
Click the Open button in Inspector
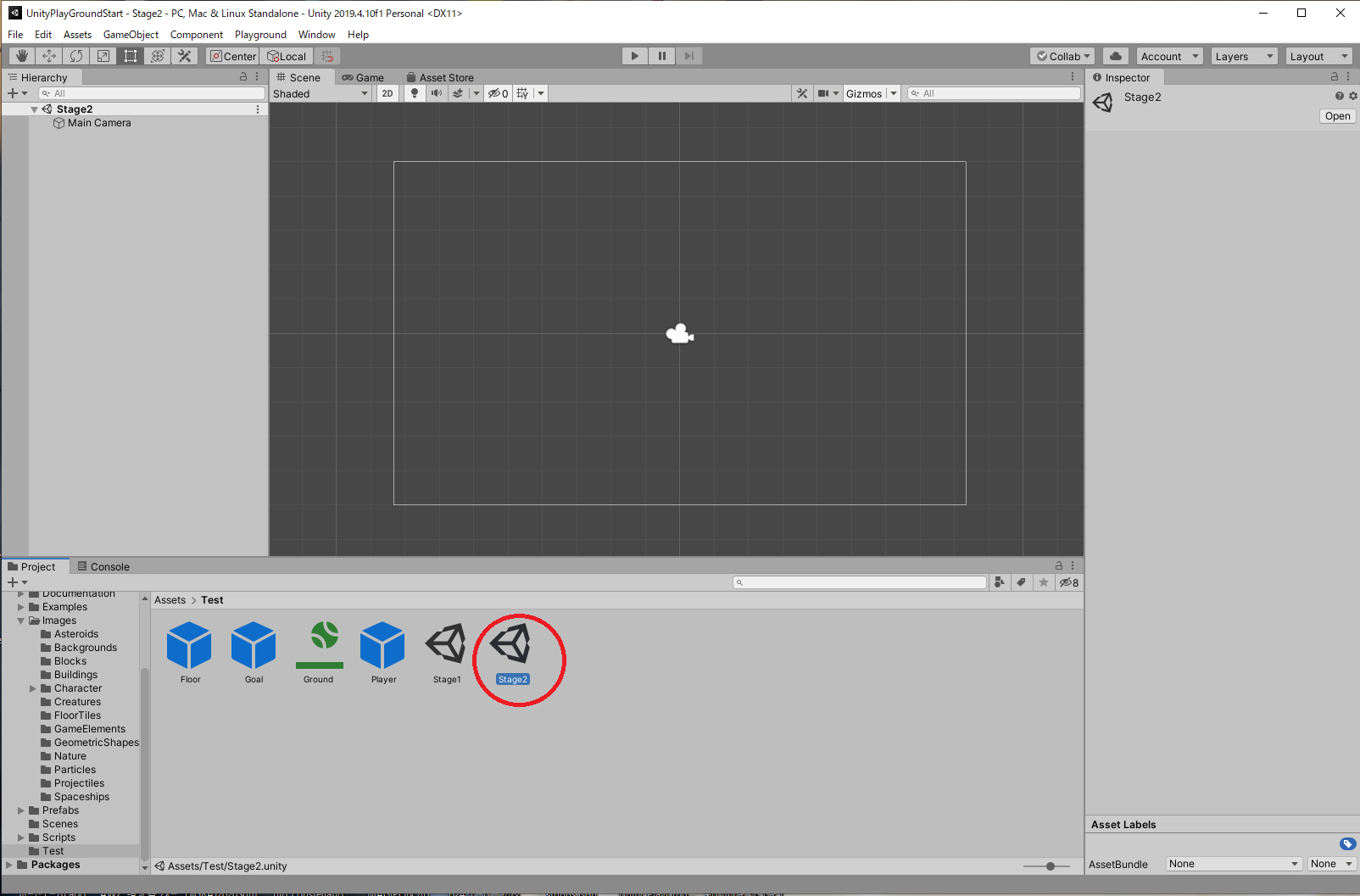1338,116
